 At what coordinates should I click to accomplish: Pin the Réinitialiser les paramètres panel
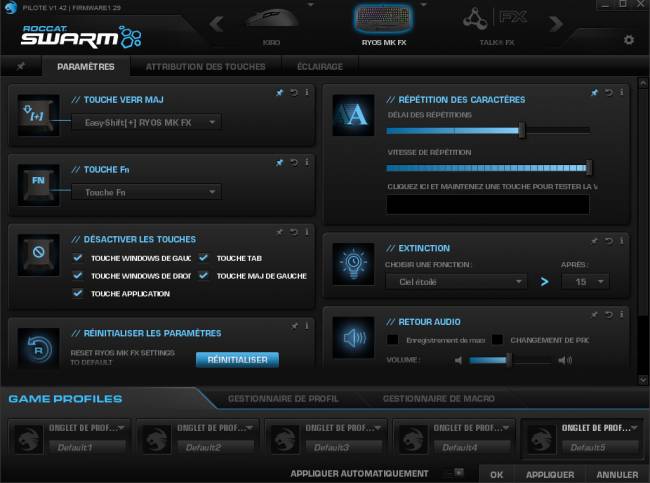294,326
